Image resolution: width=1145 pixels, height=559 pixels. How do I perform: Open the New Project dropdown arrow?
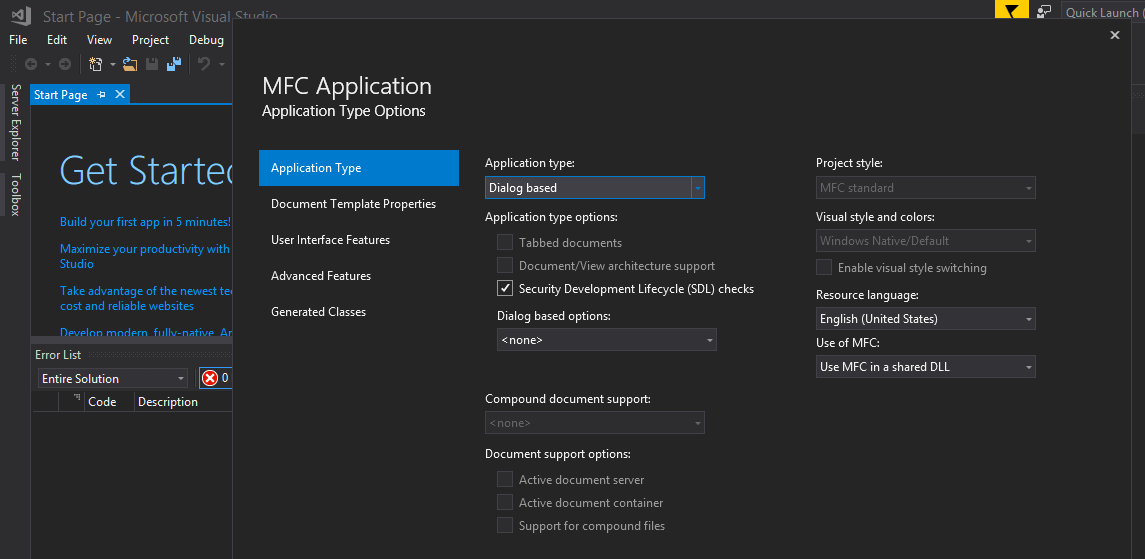click(113, 65)
